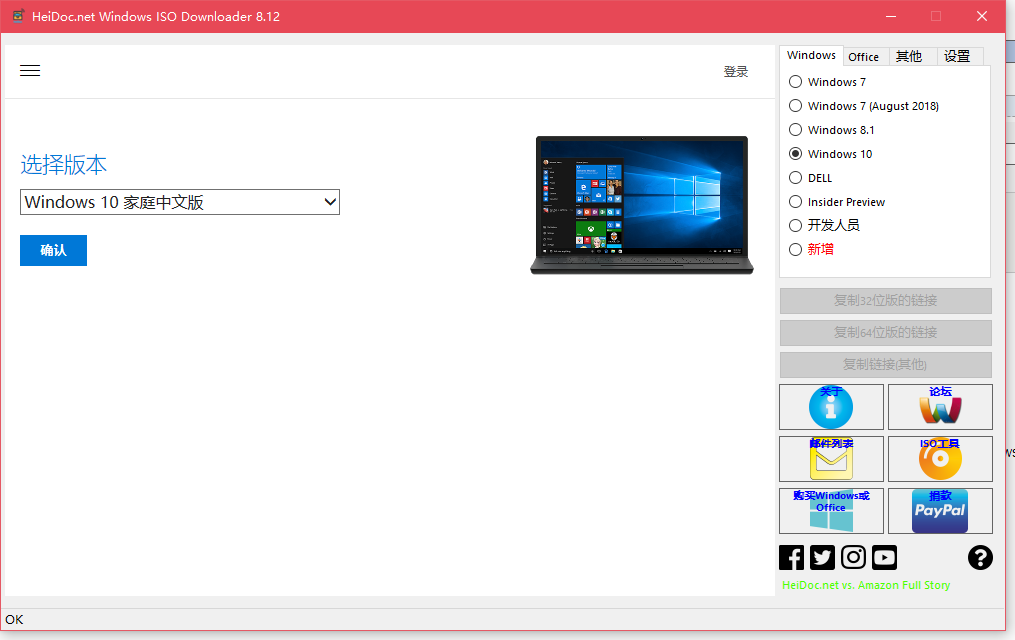1015x640 pixels.
Task: Click 复制64位版的链接 button
Action: click(x=886, y=333)
